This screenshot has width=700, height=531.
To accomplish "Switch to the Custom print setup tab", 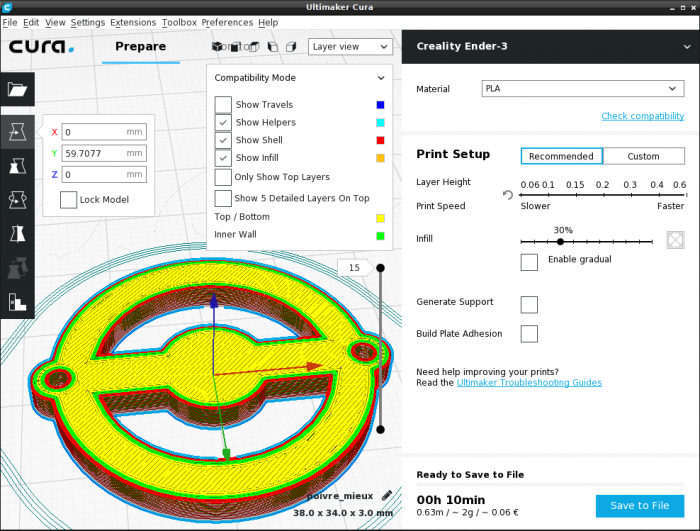I will pos(643,156).
